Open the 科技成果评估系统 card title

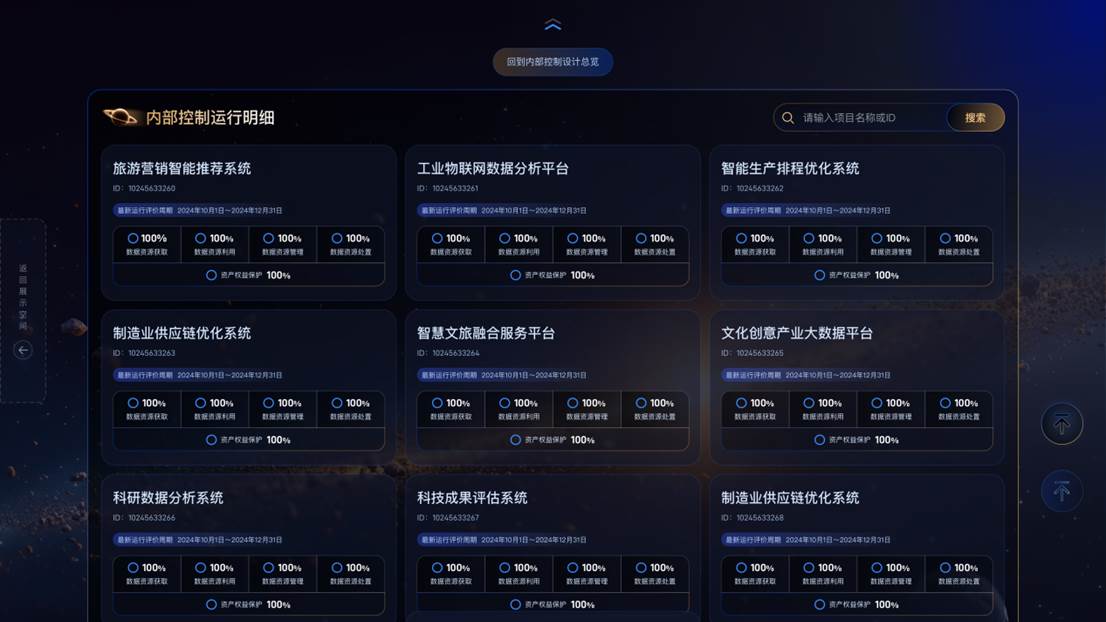(x=472, y=498)
